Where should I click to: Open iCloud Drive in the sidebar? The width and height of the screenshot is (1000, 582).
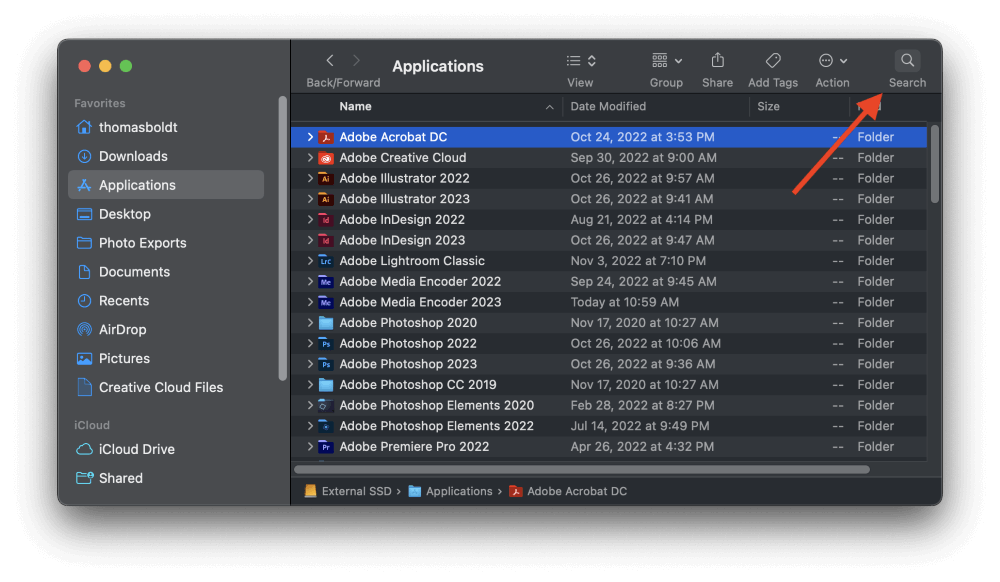(166, 449)
